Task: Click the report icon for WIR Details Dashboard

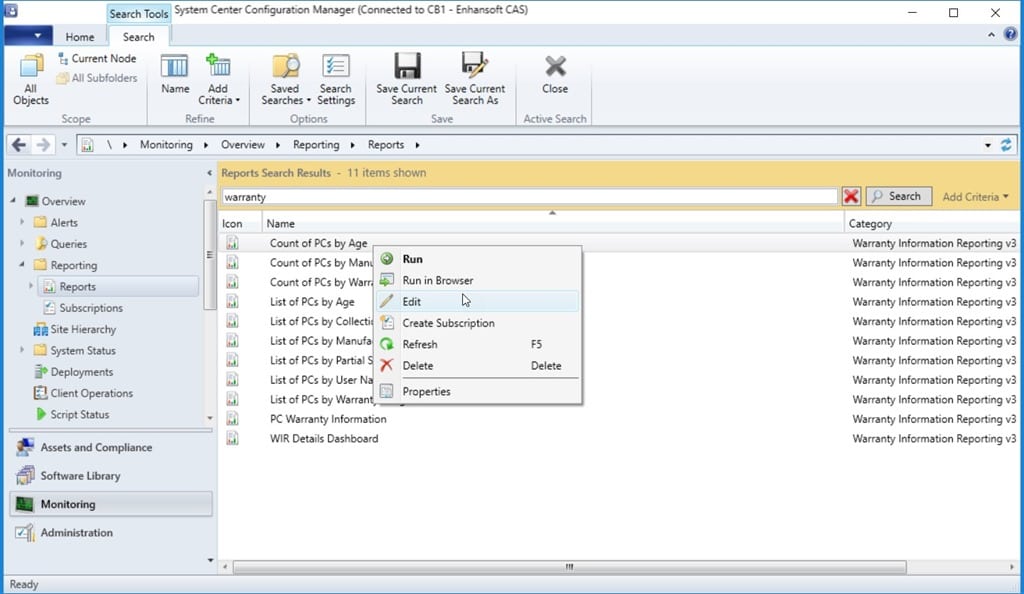Action: (x=232, y=439)
